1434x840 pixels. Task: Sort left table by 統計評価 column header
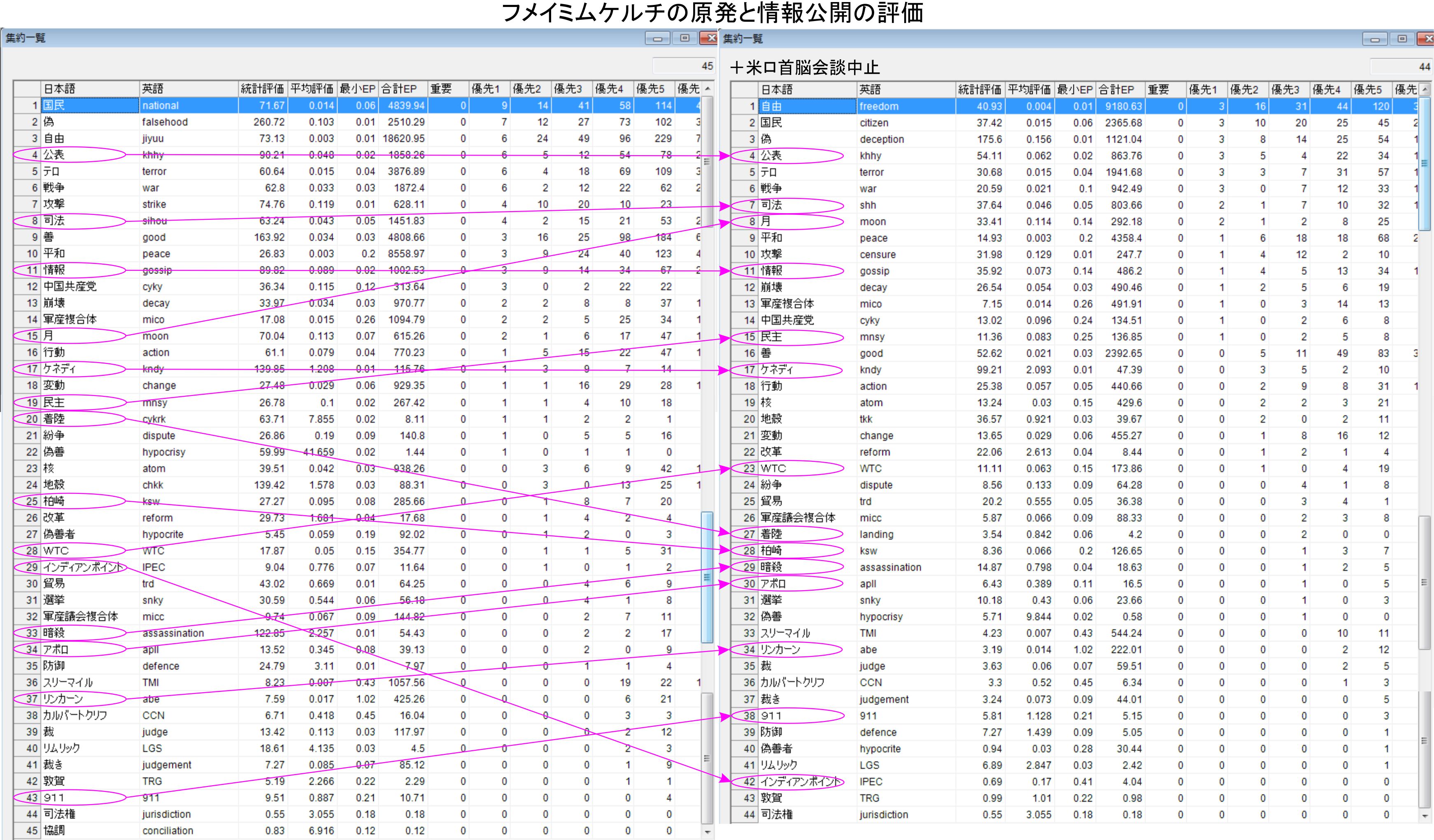(x=262, y=89)
